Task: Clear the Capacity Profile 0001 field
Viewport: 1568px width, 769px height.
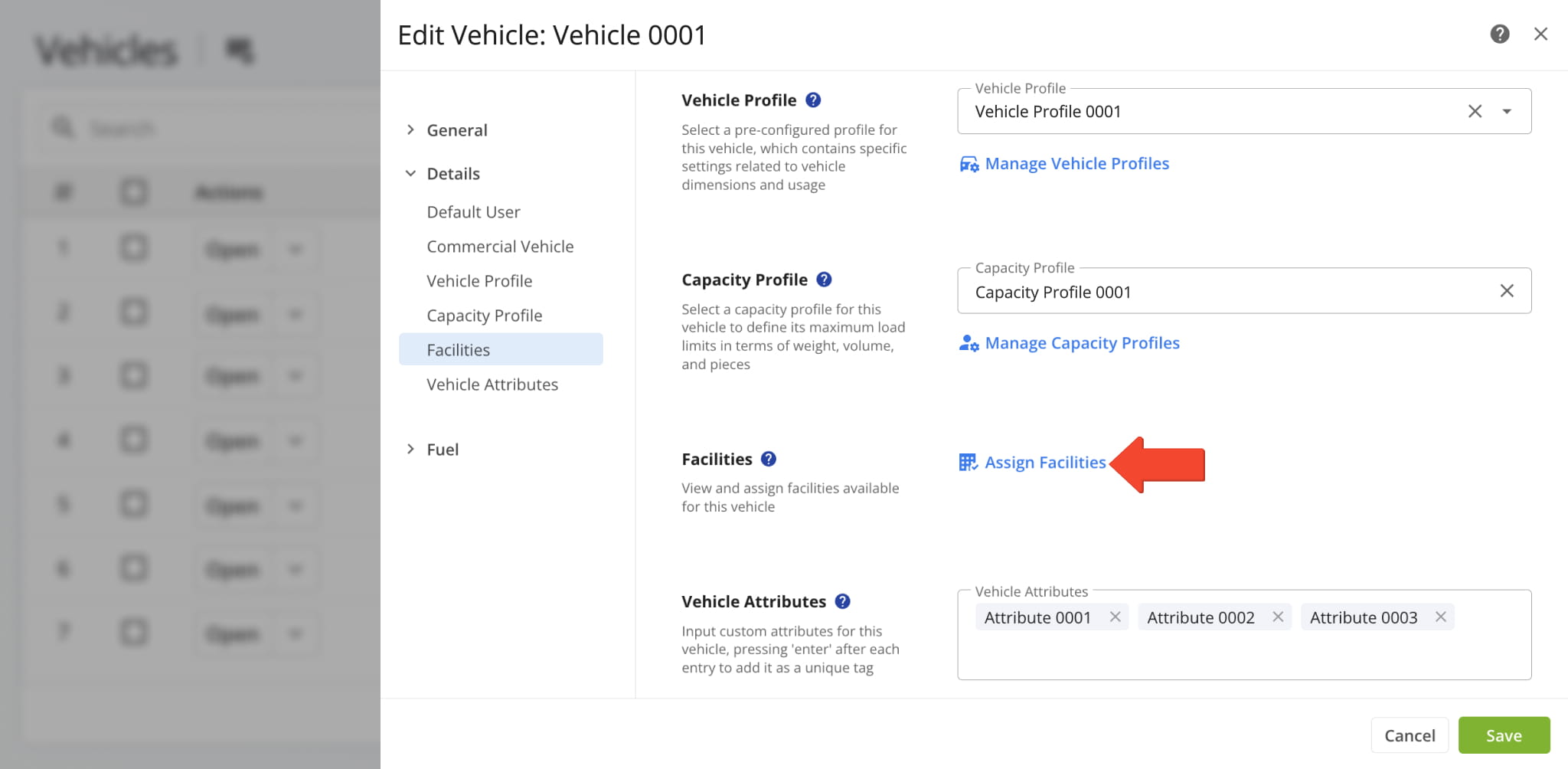Action: [x=1506, y=291]
